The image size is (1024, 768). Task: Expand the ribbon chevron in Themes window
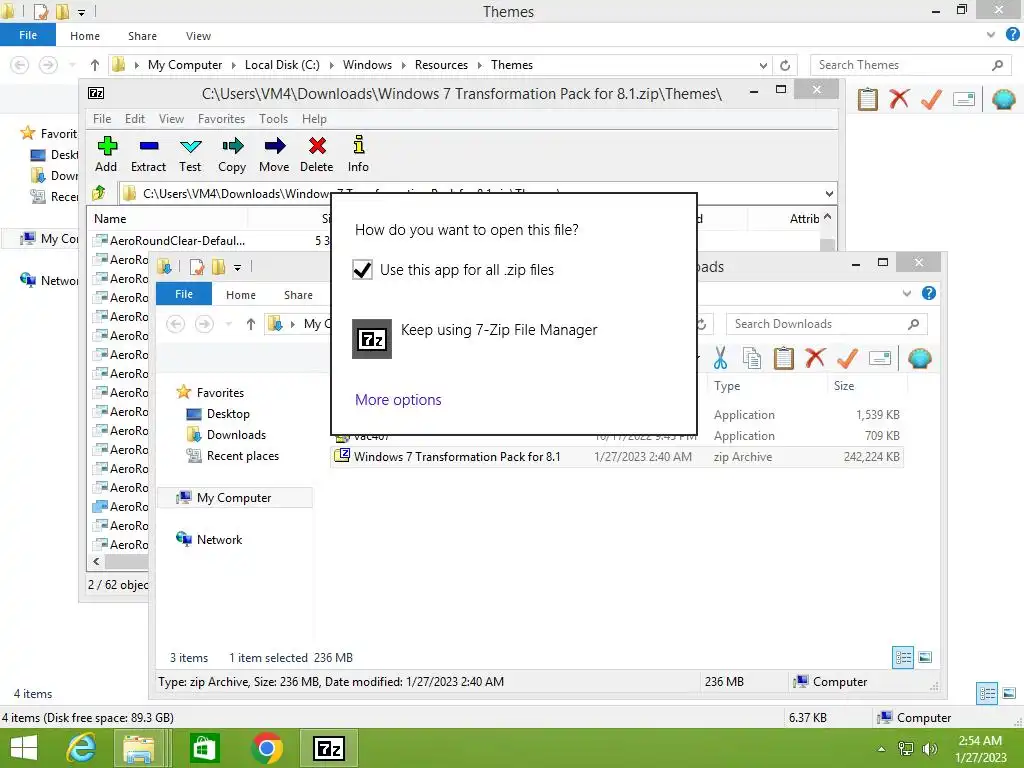991,35
